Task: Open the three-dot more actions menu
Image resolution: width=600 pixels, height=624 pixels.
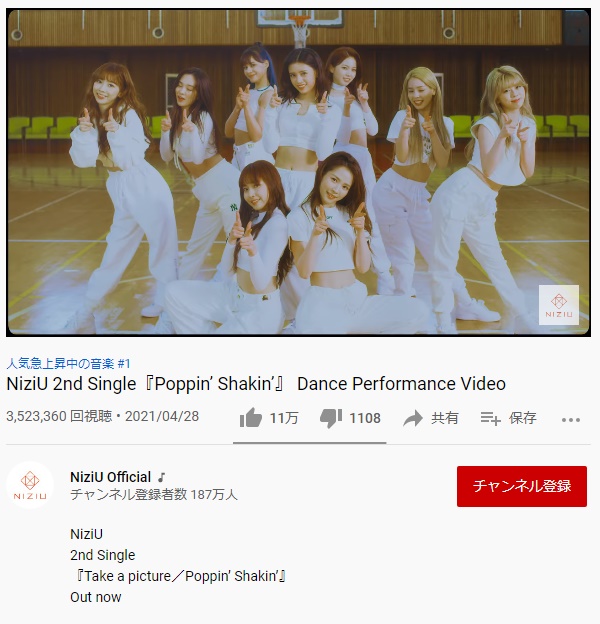Action: point(571,419)
